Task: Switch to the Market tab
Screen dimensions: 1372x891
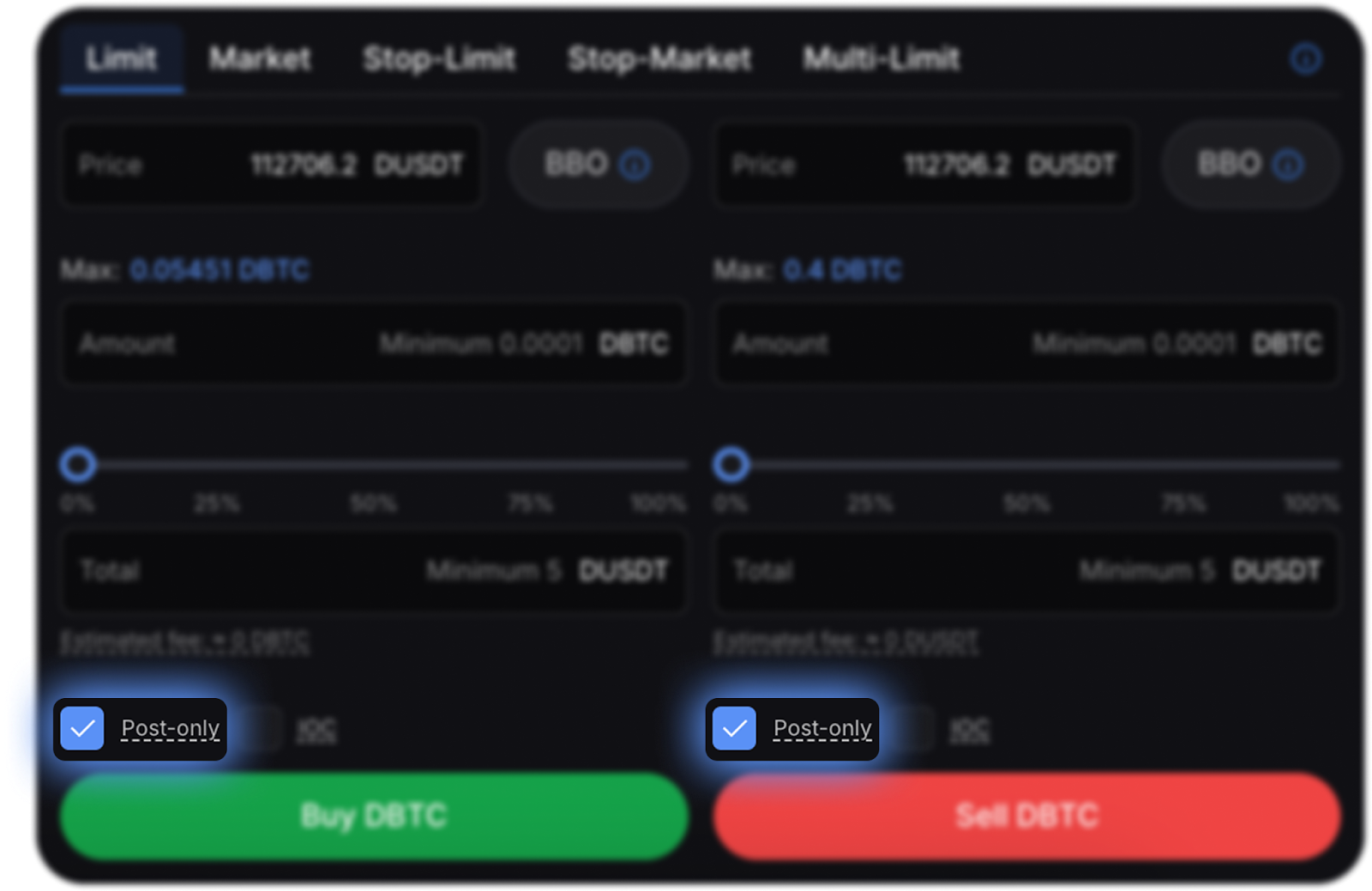Action: [x=260, y=58]
